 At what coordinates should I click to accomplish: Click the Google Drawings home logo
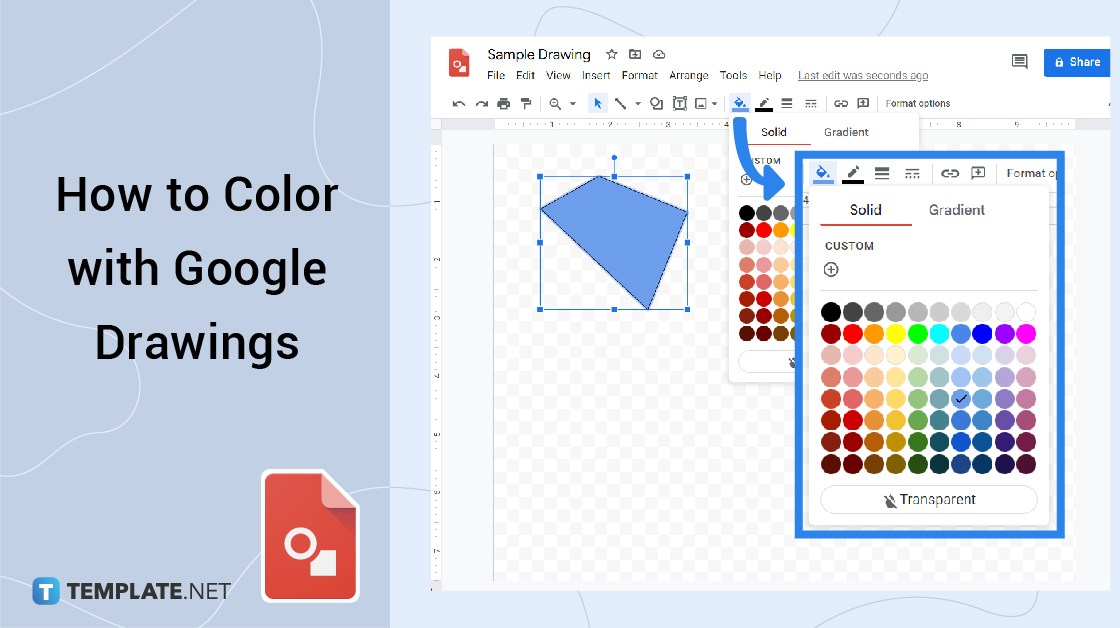459,63
